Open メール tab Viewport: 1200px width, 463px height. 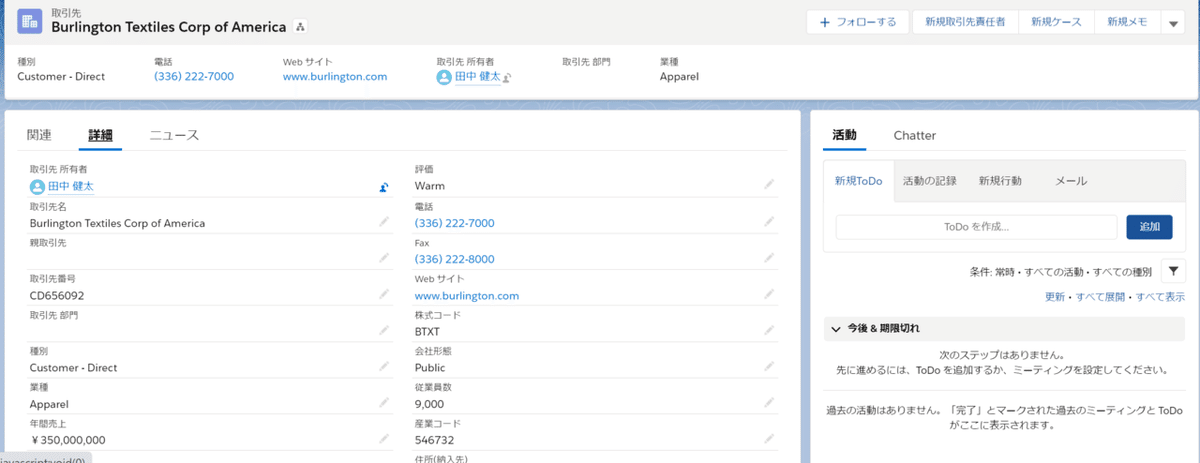click(x=1071, y=181)
